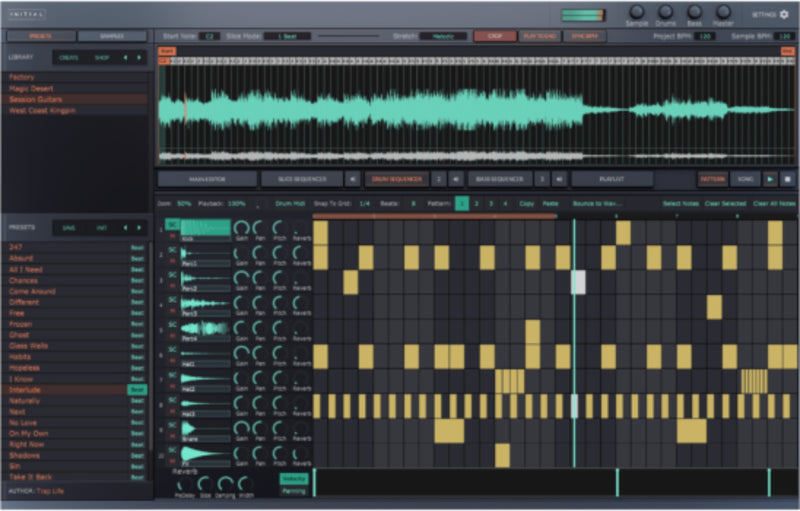The width and height of the screenshot is (800, 511).
Task: Toggle the Sync BPM button
Action: pyautogui.click(x=585, y=36)
